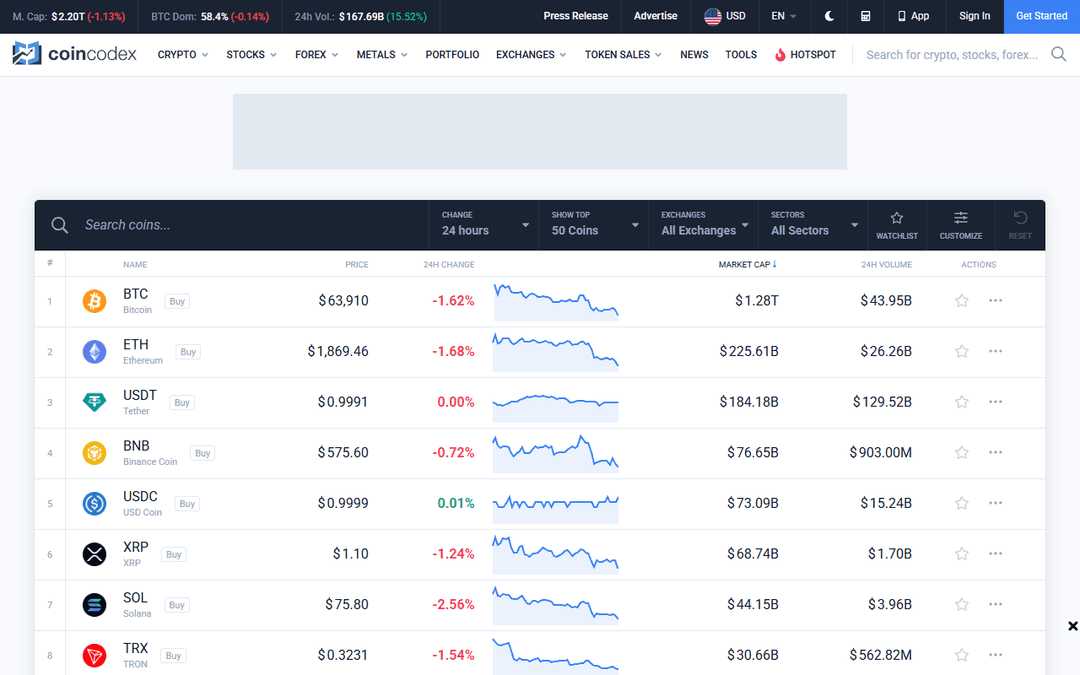Open more actions for TRX row
Image resolution: width=1080 pixels, height=675 pixels.
[x=995, y=655]
